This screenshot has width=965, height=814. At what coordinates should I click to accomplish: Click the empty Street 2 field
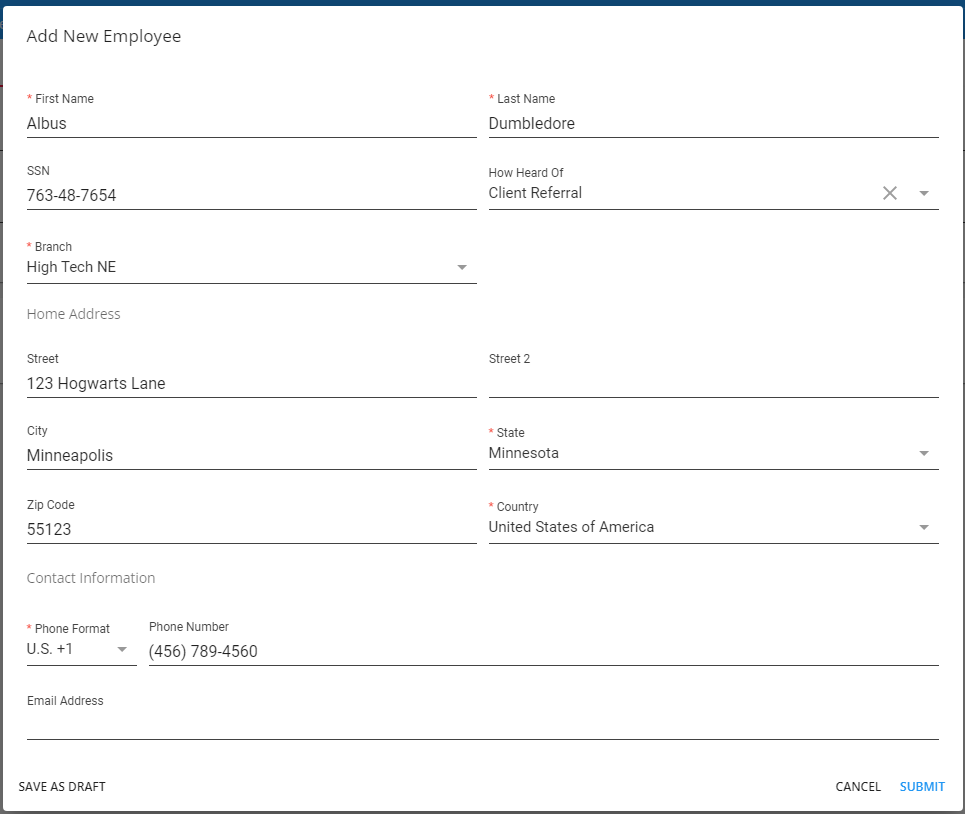point(712,384)
